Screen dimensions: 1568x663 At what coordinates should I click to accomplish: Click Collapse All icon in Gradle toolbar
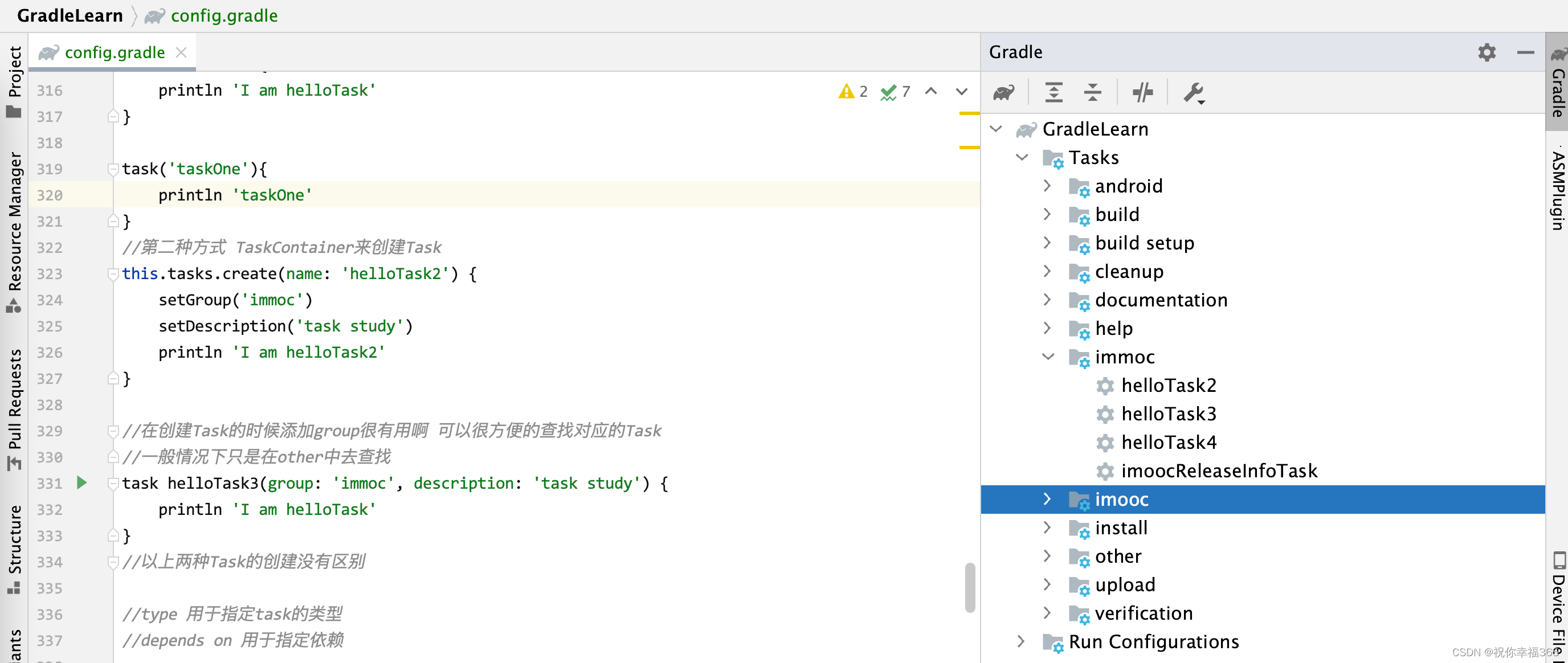click(x=1093, y=92)
